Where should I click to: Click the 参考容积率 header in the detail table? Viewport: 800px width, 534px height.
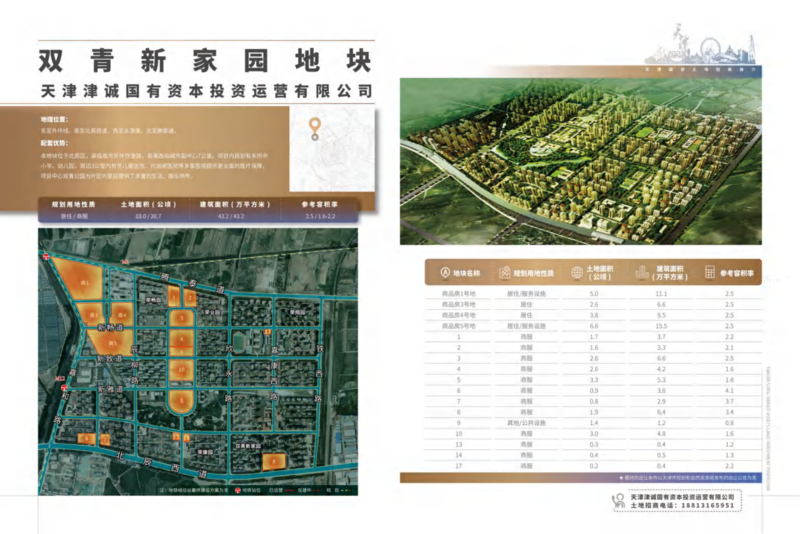(737, 273)
